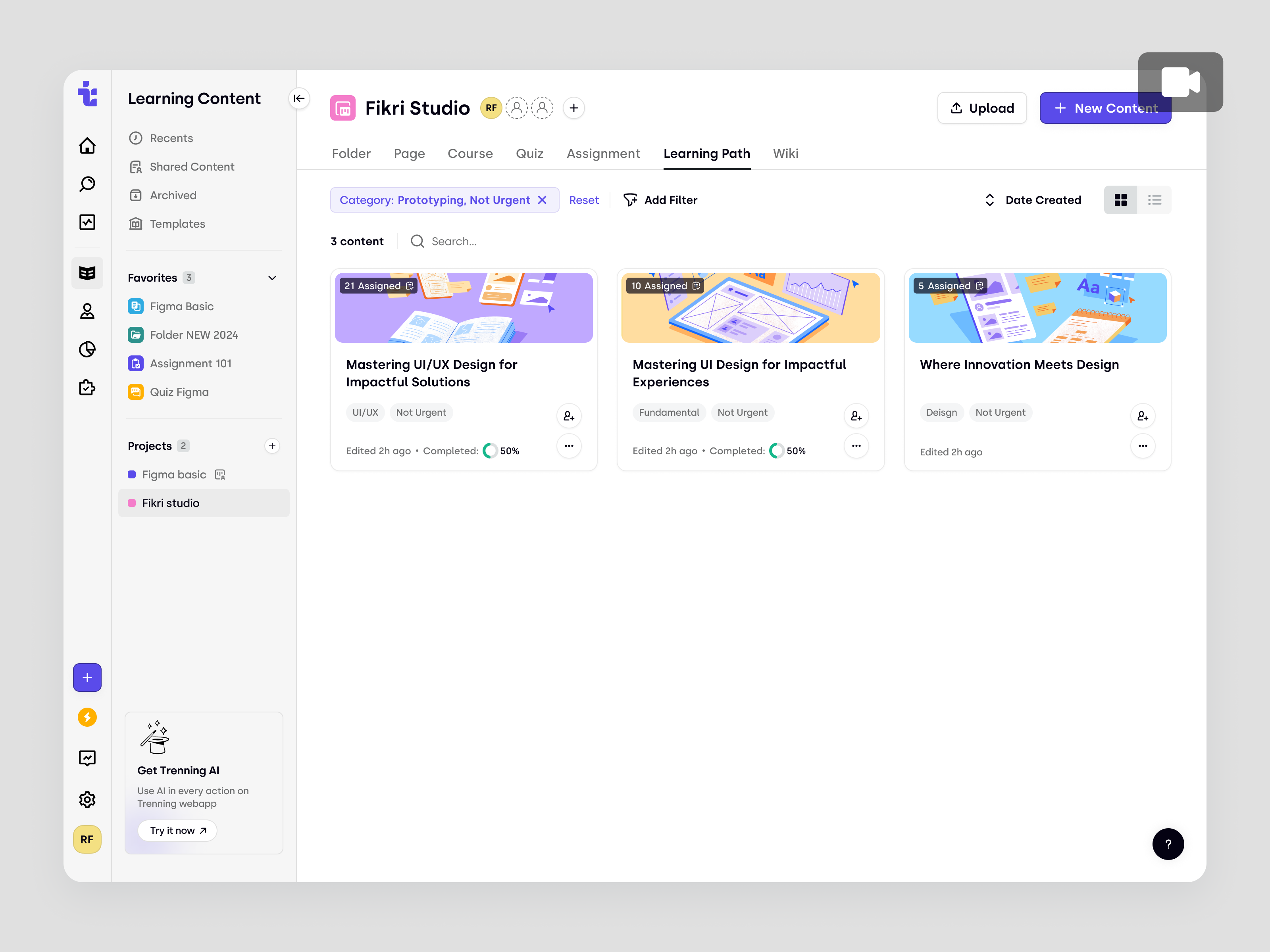Open the Feedback icon above settings
1270x952 pixels.
[x=87, y=758]
